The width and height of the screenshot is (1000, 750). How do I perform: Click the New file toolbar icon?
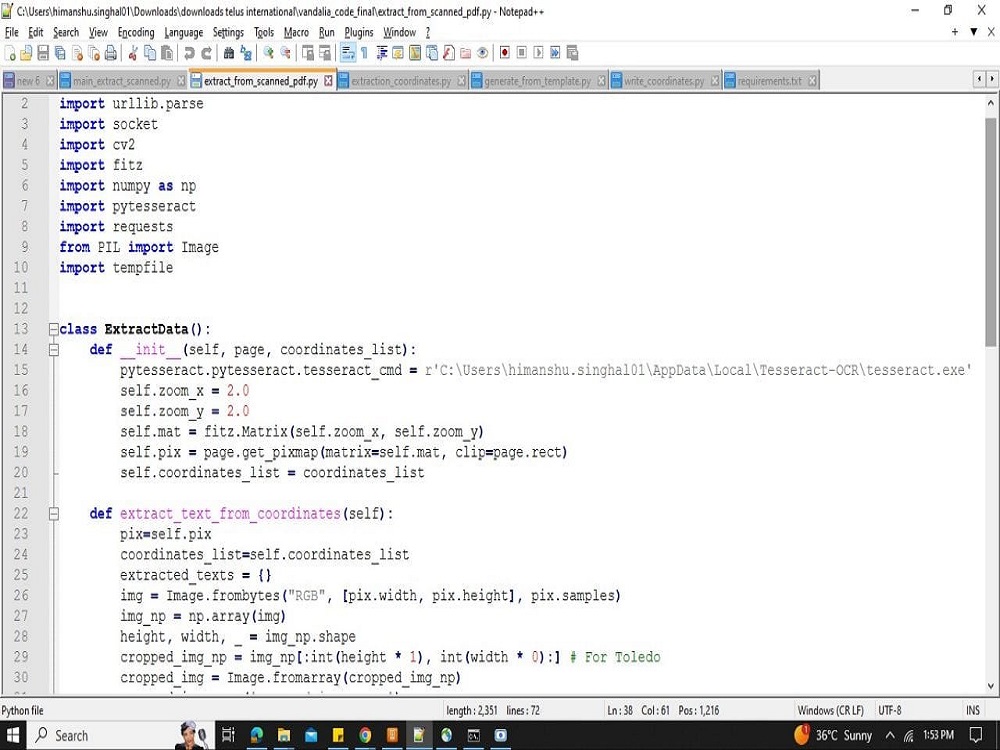tap(10, 53)
